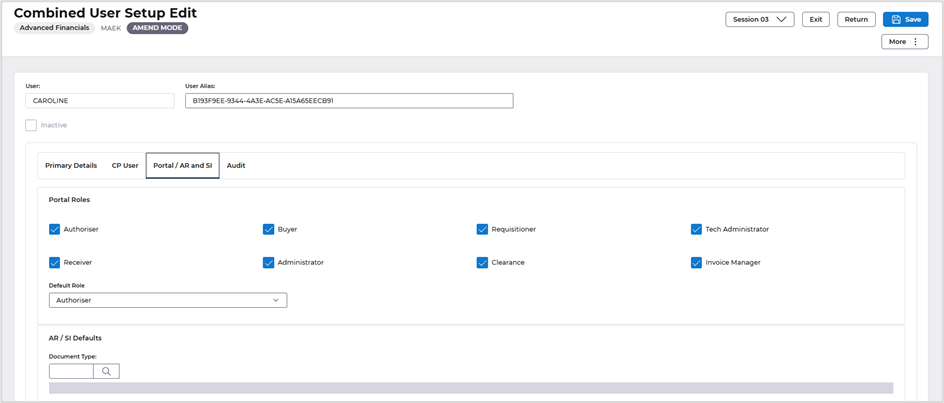Uncheck the Clearance portal role

482,263
